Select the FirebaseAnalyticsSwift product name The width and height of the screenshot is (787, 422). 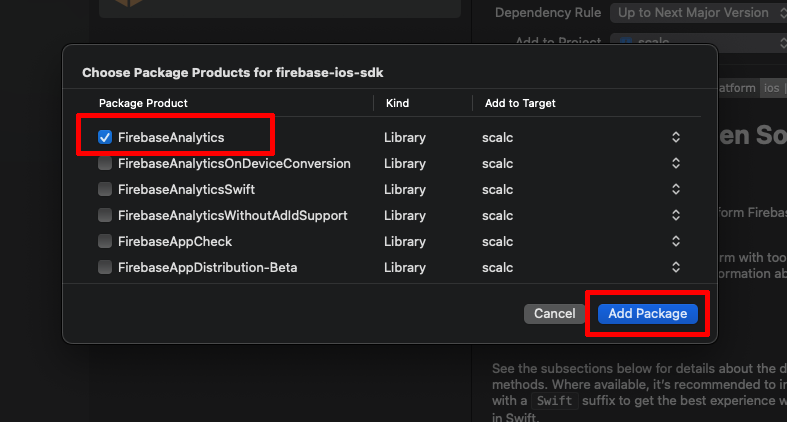(x=186, y=189)
